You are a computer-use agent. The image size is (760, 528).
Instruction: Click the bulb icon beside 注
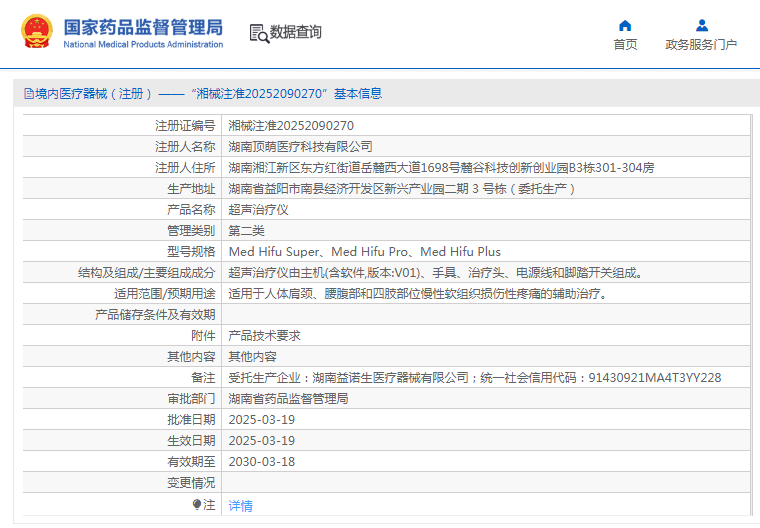click(196, 505)
